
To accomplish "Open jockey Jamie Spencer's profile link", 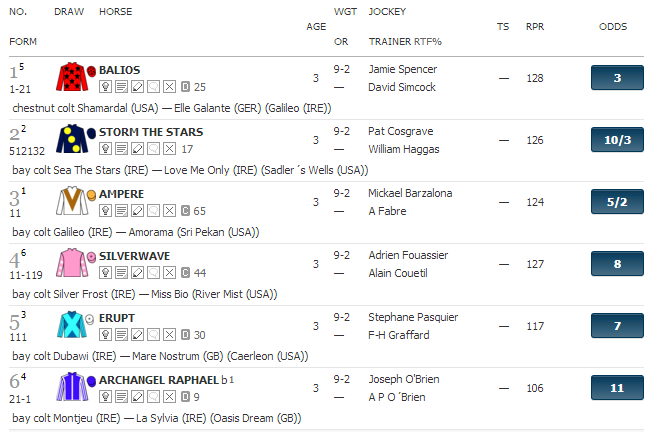I will 402,69.
